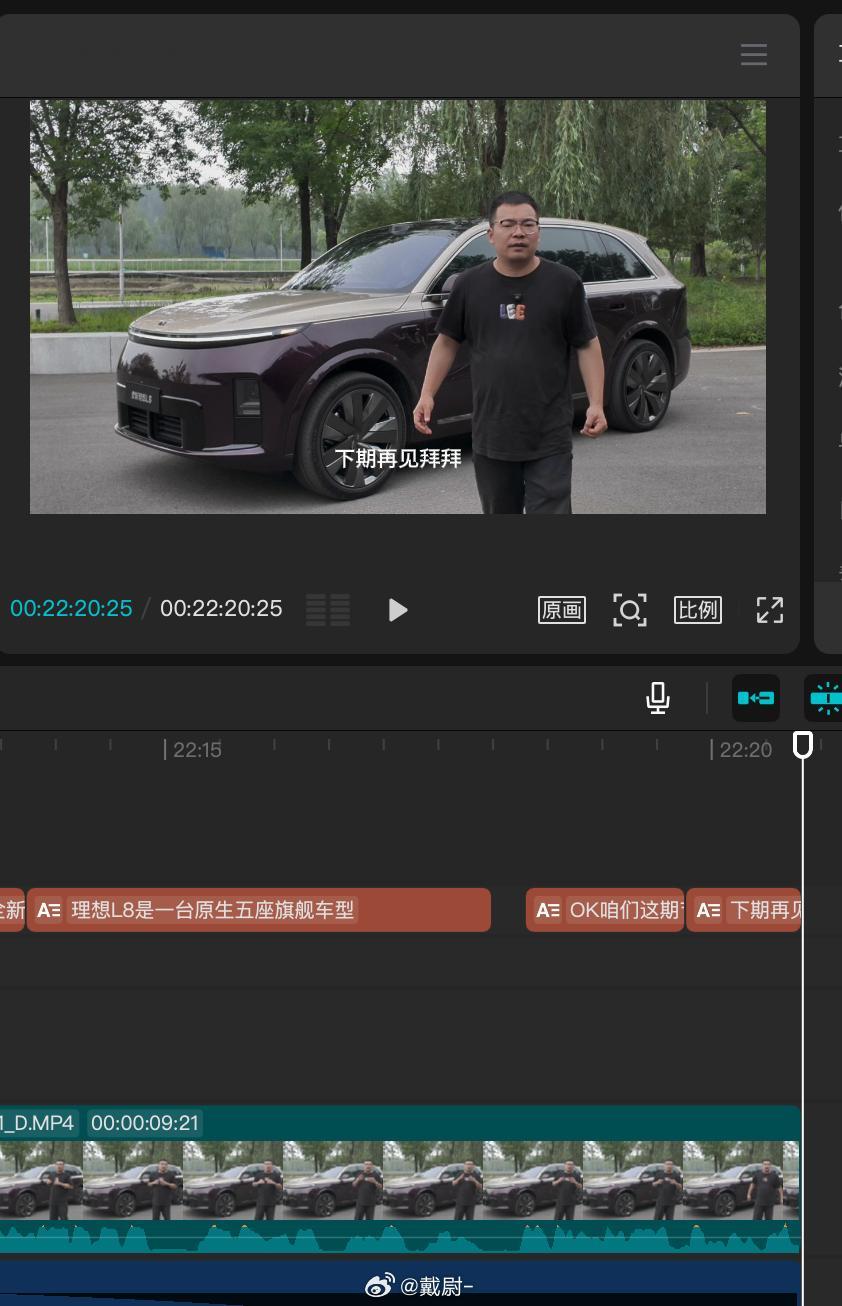Screen dimensions: 842x1306
Task: Click the playhead handle on the timeline
Action: (x=803, y=745)
